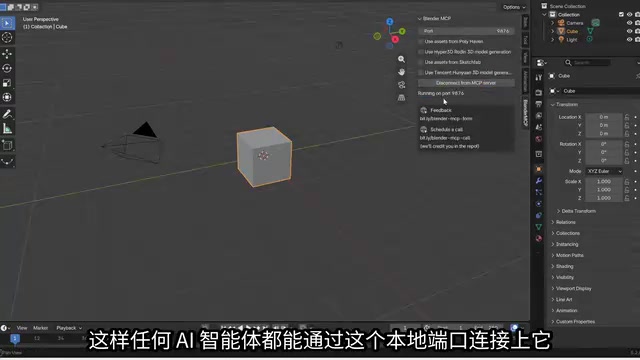Viewport: 640px width, 360px height.
Task: Collapse the Collection tree in outliner
Action: tap(544, 14)
